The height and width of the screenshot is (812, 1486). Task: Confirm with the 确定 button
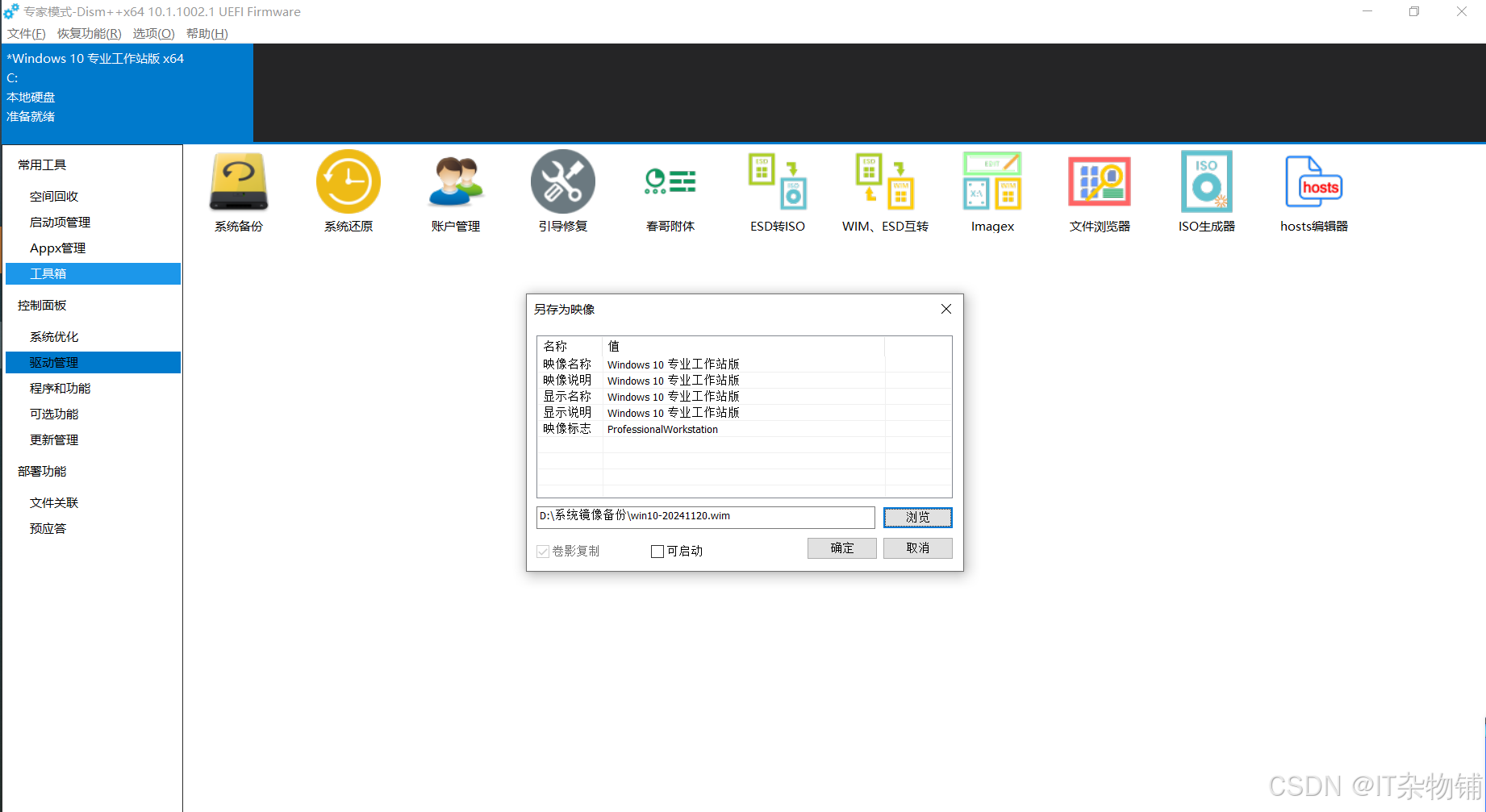[x=841, y=548]
